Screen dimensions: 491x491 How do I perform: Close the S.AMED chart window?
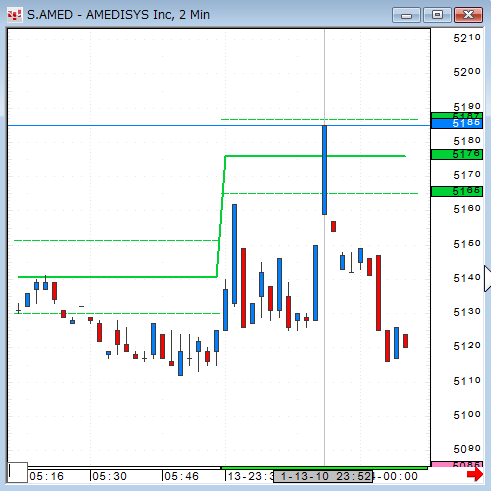click(x=468, y=15)
